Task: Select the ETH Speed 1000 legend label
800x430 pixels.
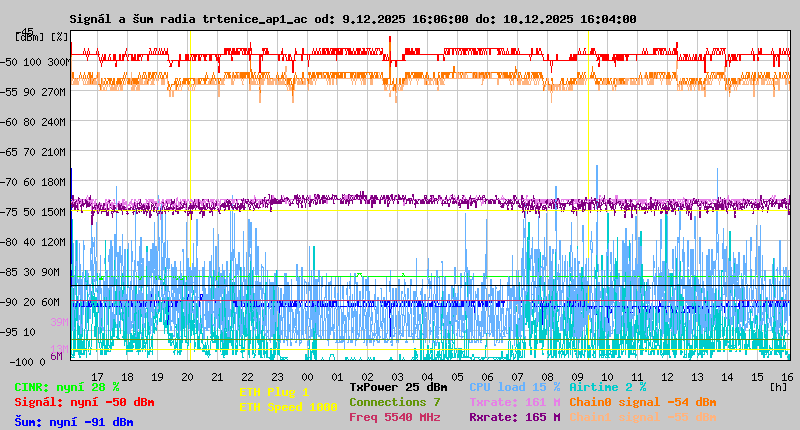Action: tap(288, 407)
